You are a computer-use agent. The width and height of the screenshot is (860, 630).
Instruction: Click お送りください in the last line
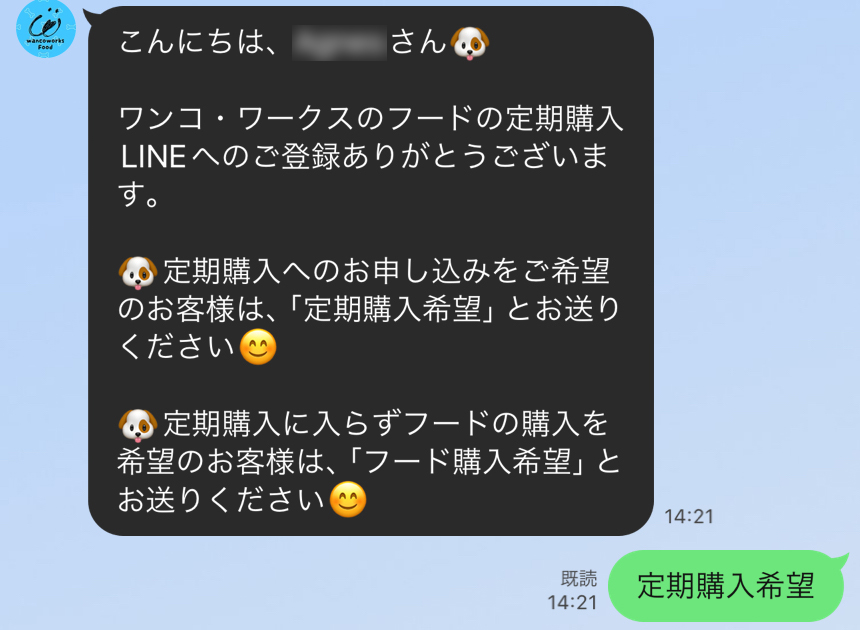222,500
